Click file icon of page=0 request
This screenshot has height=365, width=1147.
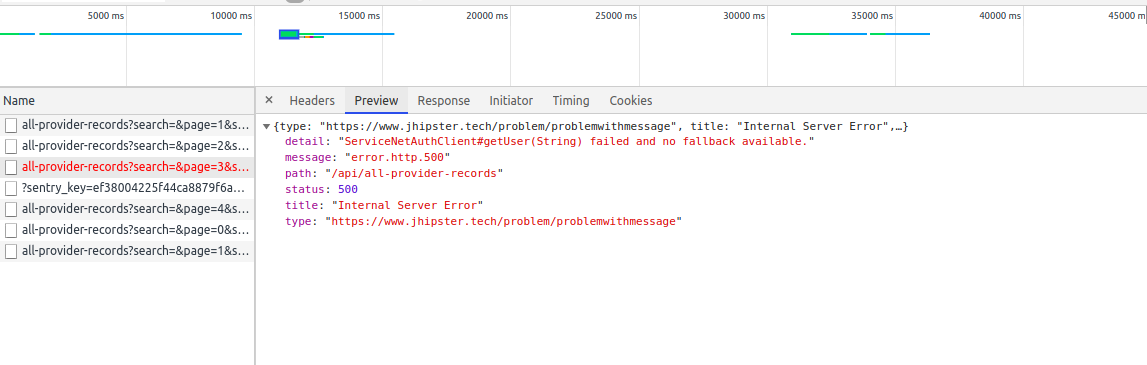[11, 230]
